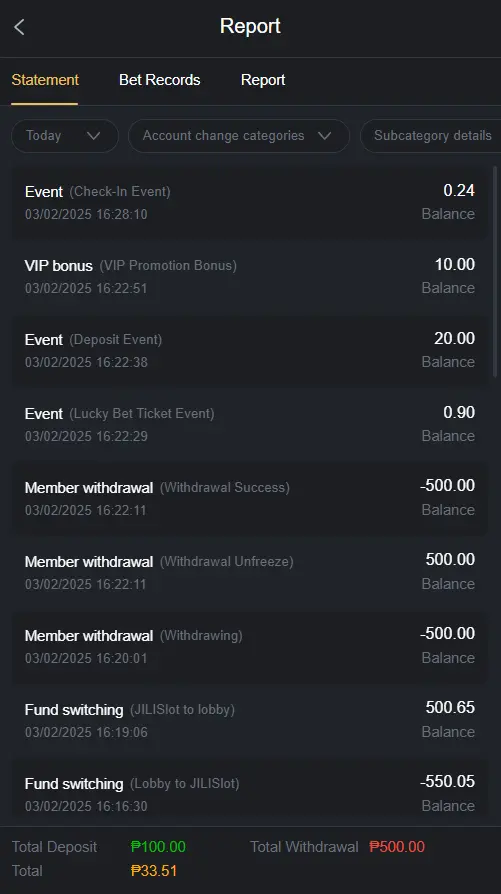Open the Subcategory details filter
This screenshot has width=501, height=894.
pyautogui.click(x=431, y=136)
